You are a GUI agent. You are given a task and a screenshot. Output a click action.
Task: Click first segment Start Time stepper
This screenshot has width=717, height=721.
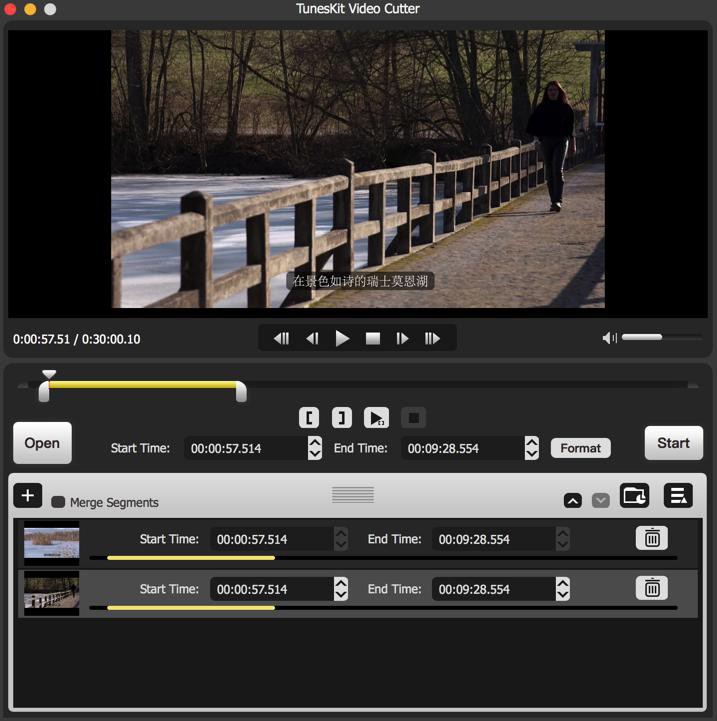tap(341, 539)
